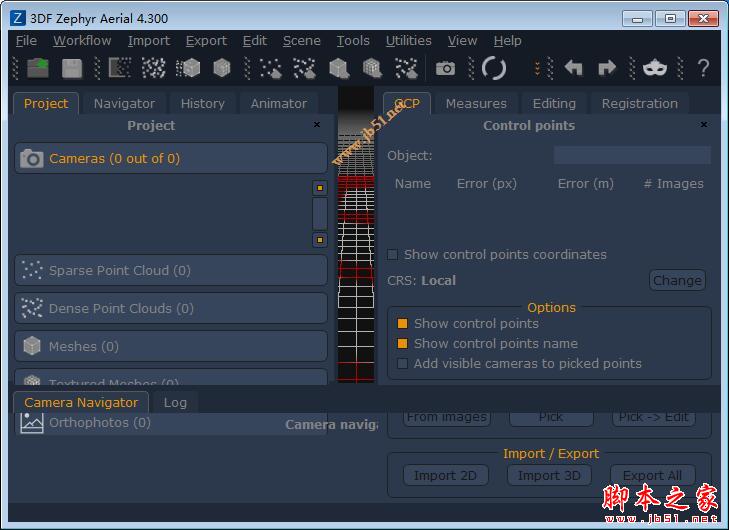Click the camera screenshot toolbar icon

click(x=445, y=69)
